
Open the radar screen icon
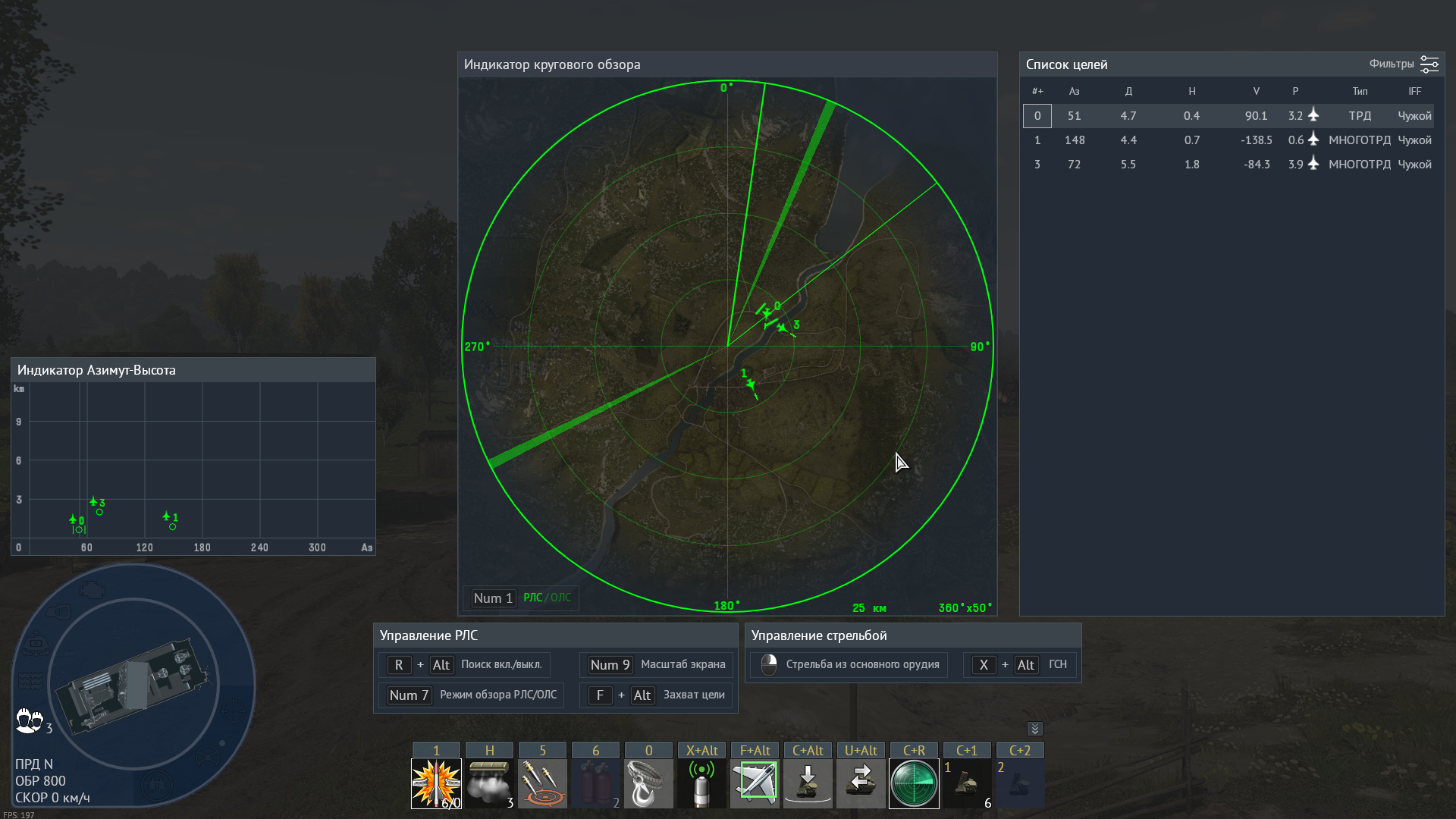(x=914, y=783)
